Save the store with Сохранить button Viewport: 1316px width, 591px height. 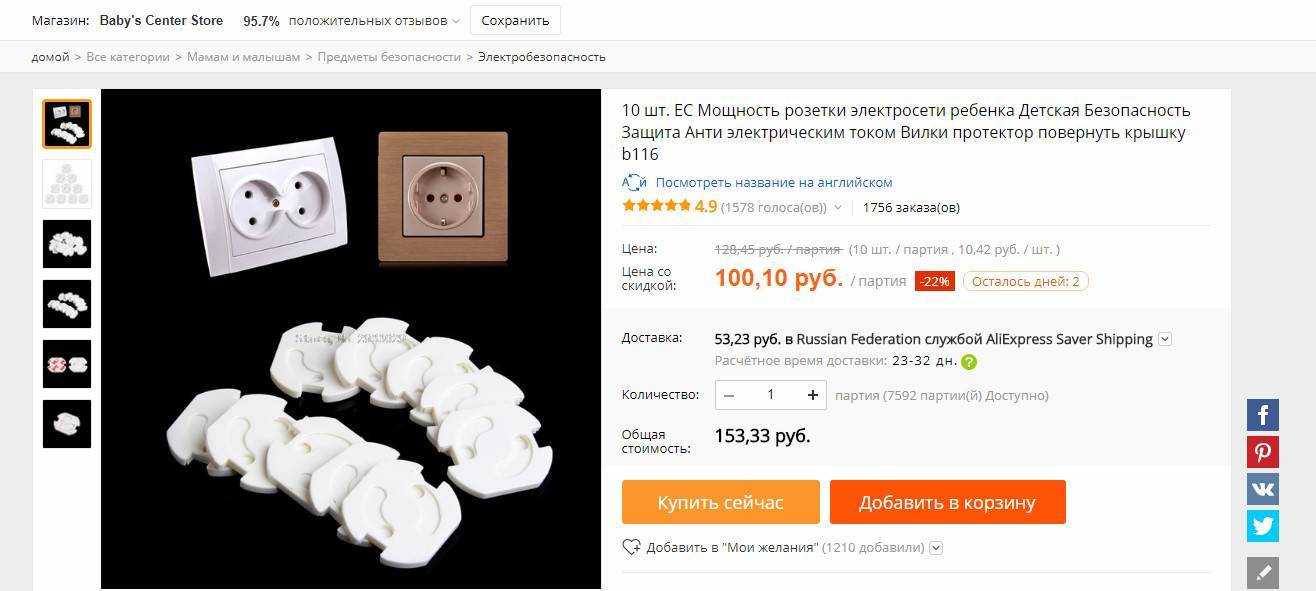(515, 20)
